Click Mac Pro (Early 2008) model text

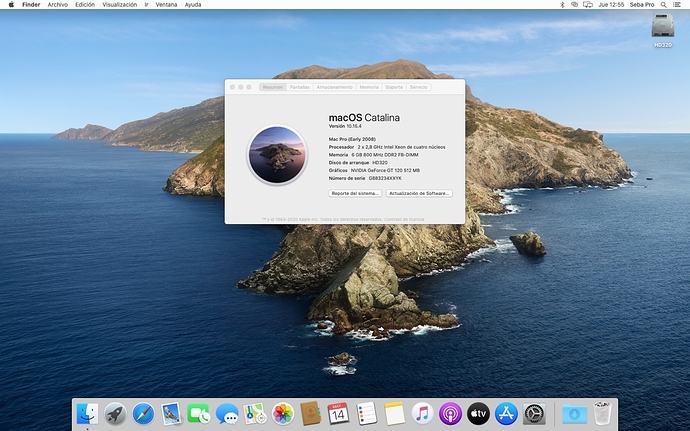click(352, 139)
